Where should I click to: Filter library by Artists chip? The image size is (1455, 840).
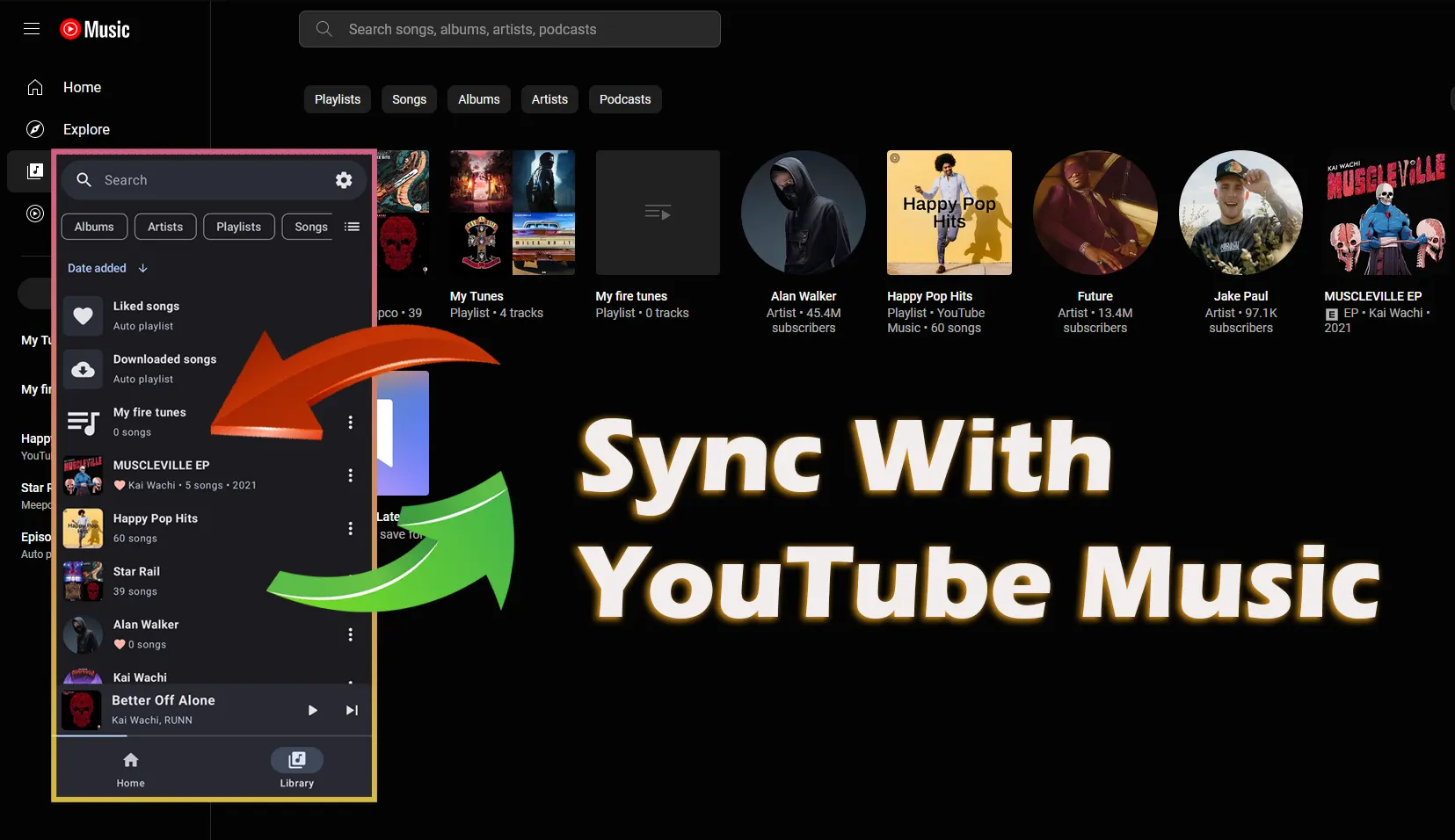(549, 99)
